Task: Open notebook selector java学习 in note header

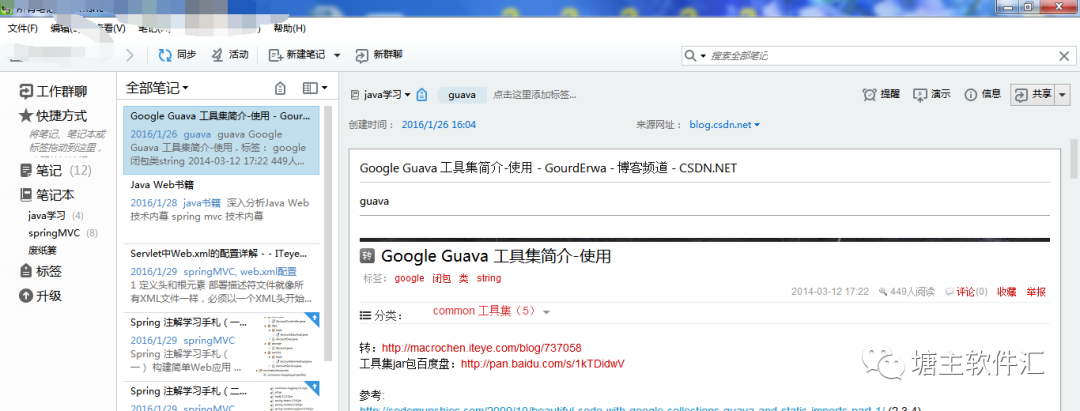Action: tap(382, 94)
